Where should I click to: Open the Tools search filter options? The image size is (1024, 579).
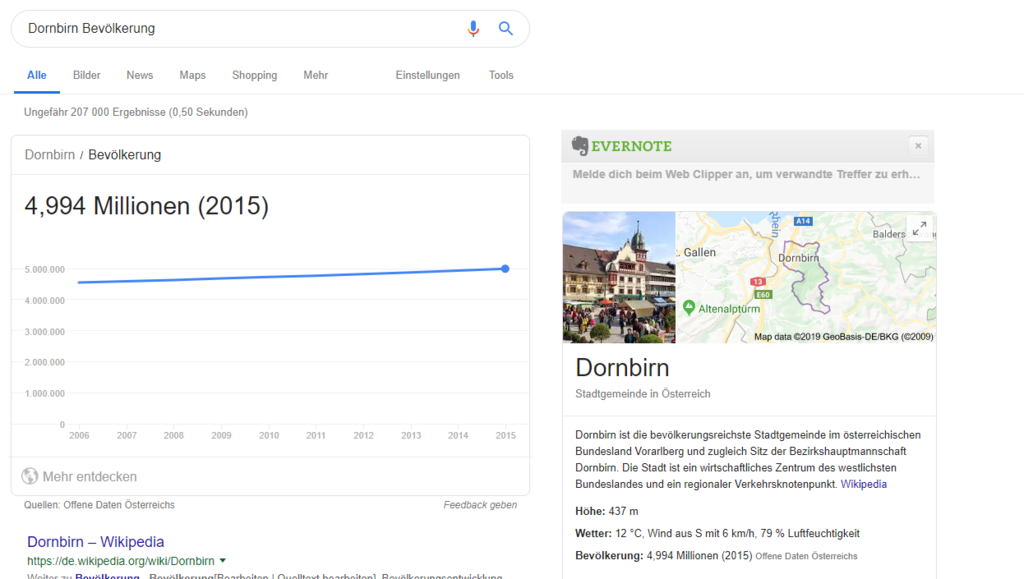(501, 75)
